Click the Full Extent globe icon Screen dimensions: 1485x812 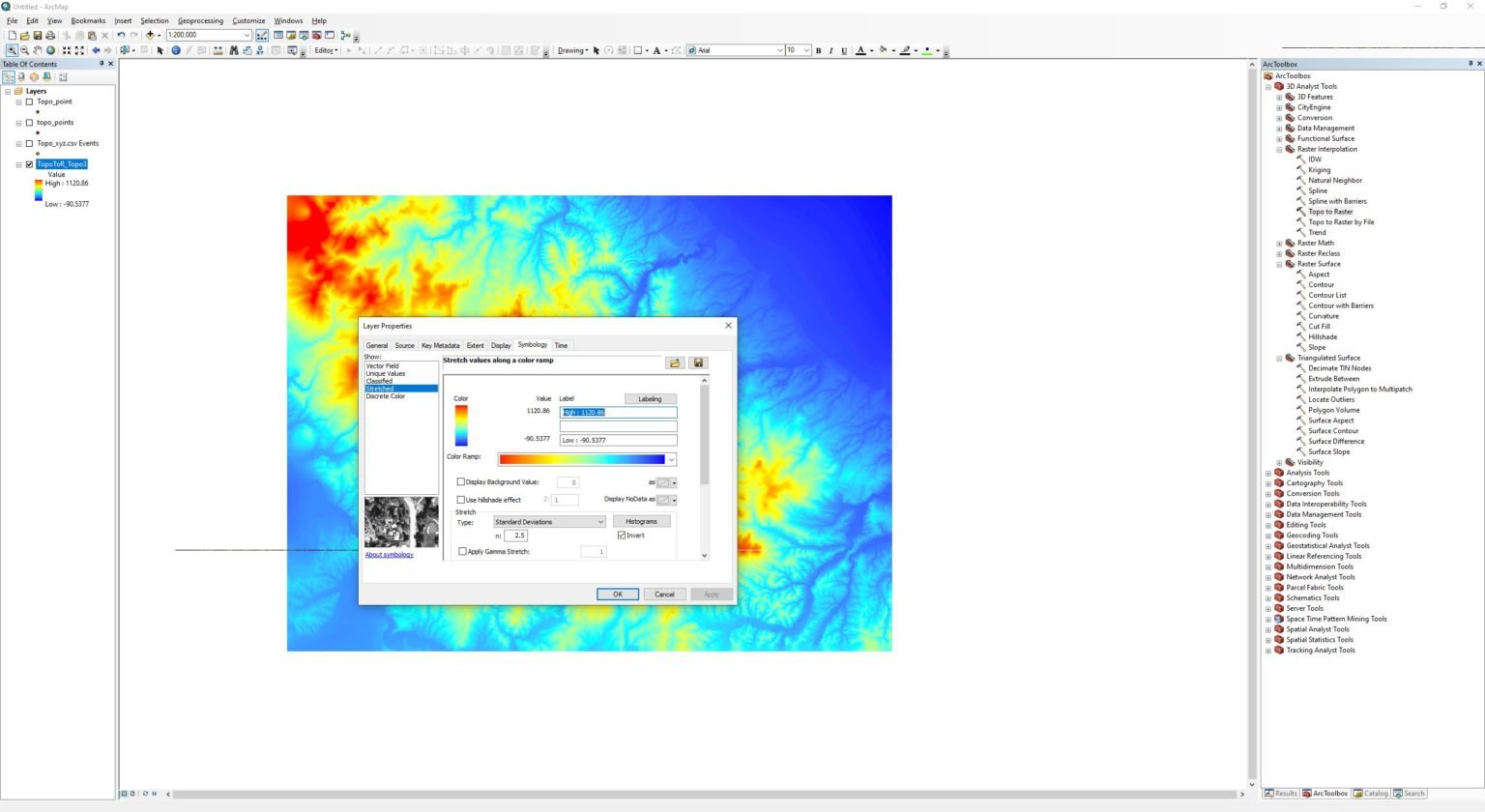tap(50, 51)
